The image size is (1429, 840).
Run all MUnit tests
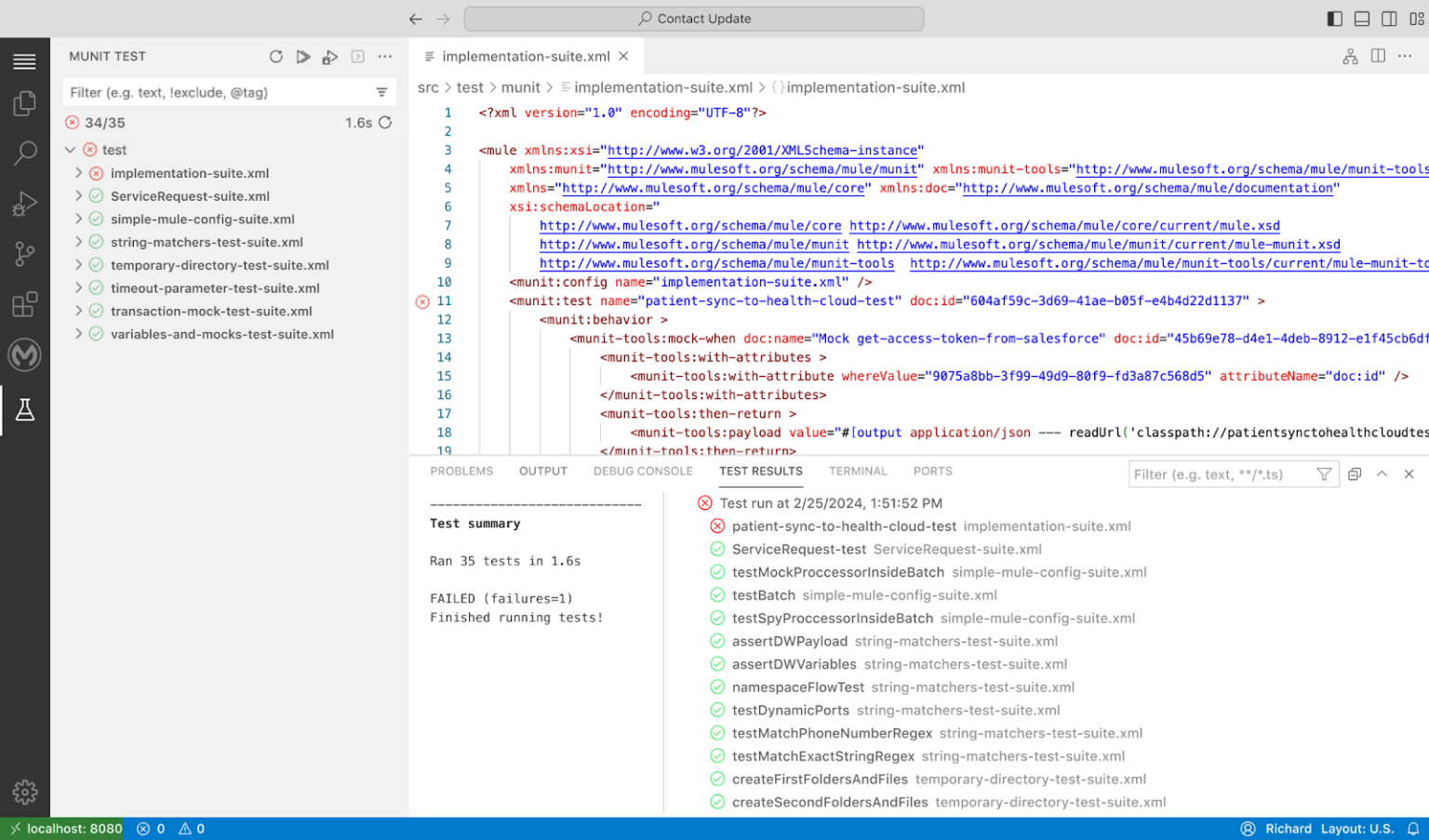point(303,57)
